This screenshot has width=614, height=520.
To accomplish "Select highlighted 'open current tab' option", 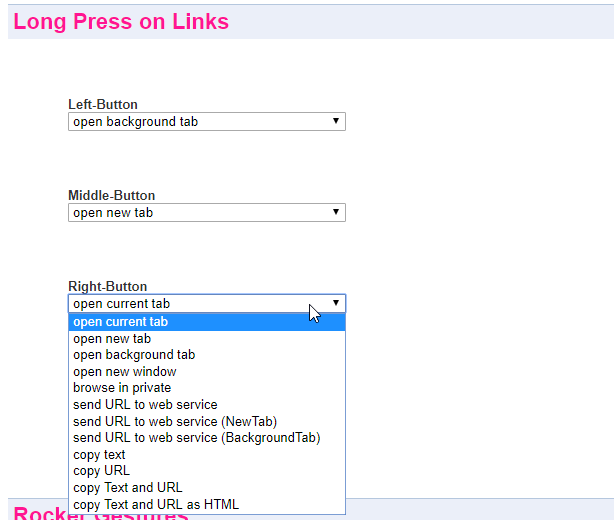I will coord(207,322).
